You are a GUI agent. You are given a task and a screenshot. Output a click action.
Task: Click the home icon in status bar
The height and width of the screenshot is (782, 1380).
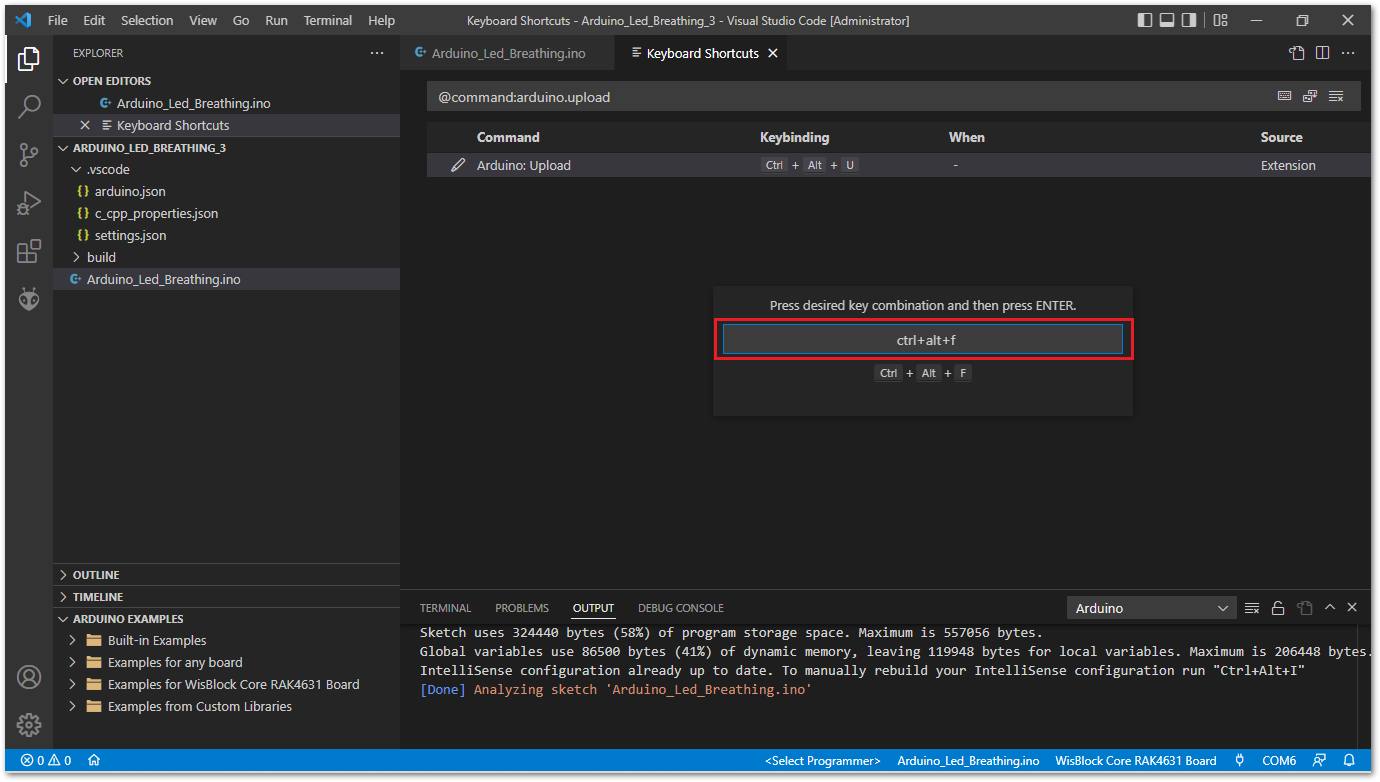tap(94, 760)
